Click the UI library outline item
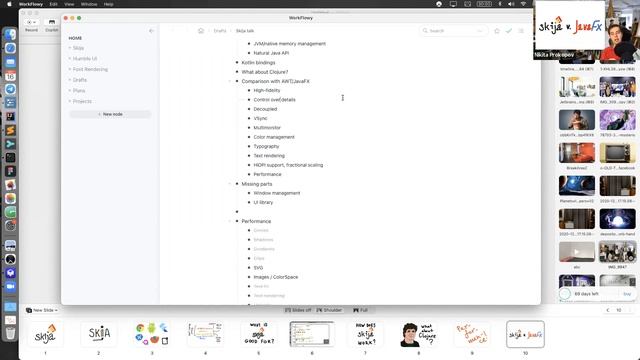640x360 pixels. coord(263,202)
